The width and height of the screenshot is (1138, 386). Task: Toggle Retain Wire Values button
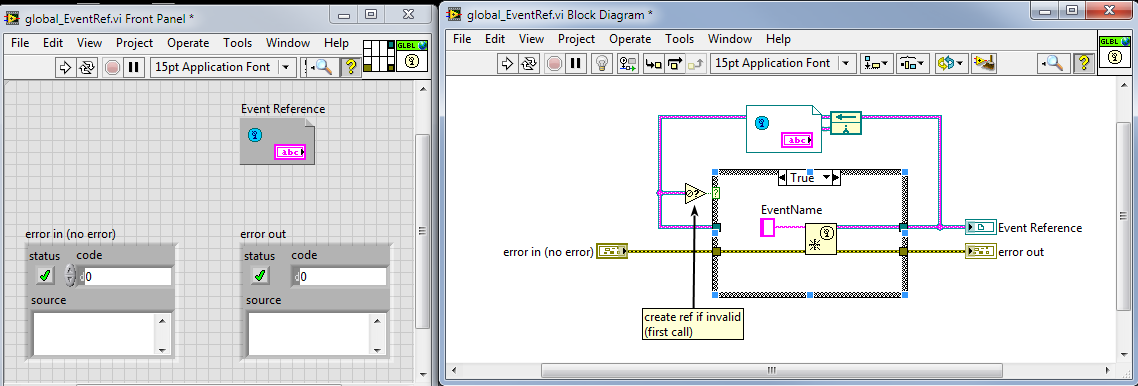pyautogui.click(x=628, y=63)
